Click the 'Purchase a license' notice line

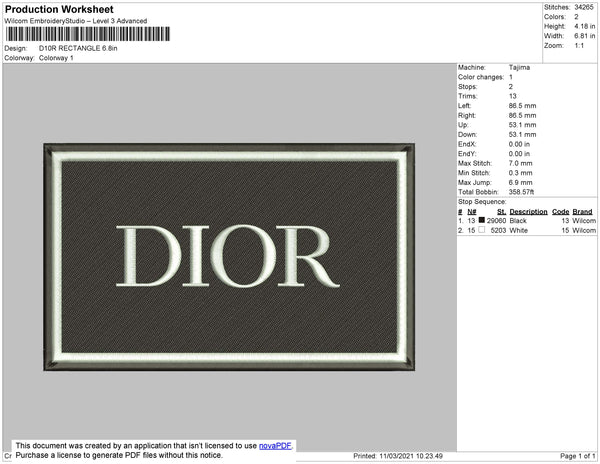tap(119, 455)
